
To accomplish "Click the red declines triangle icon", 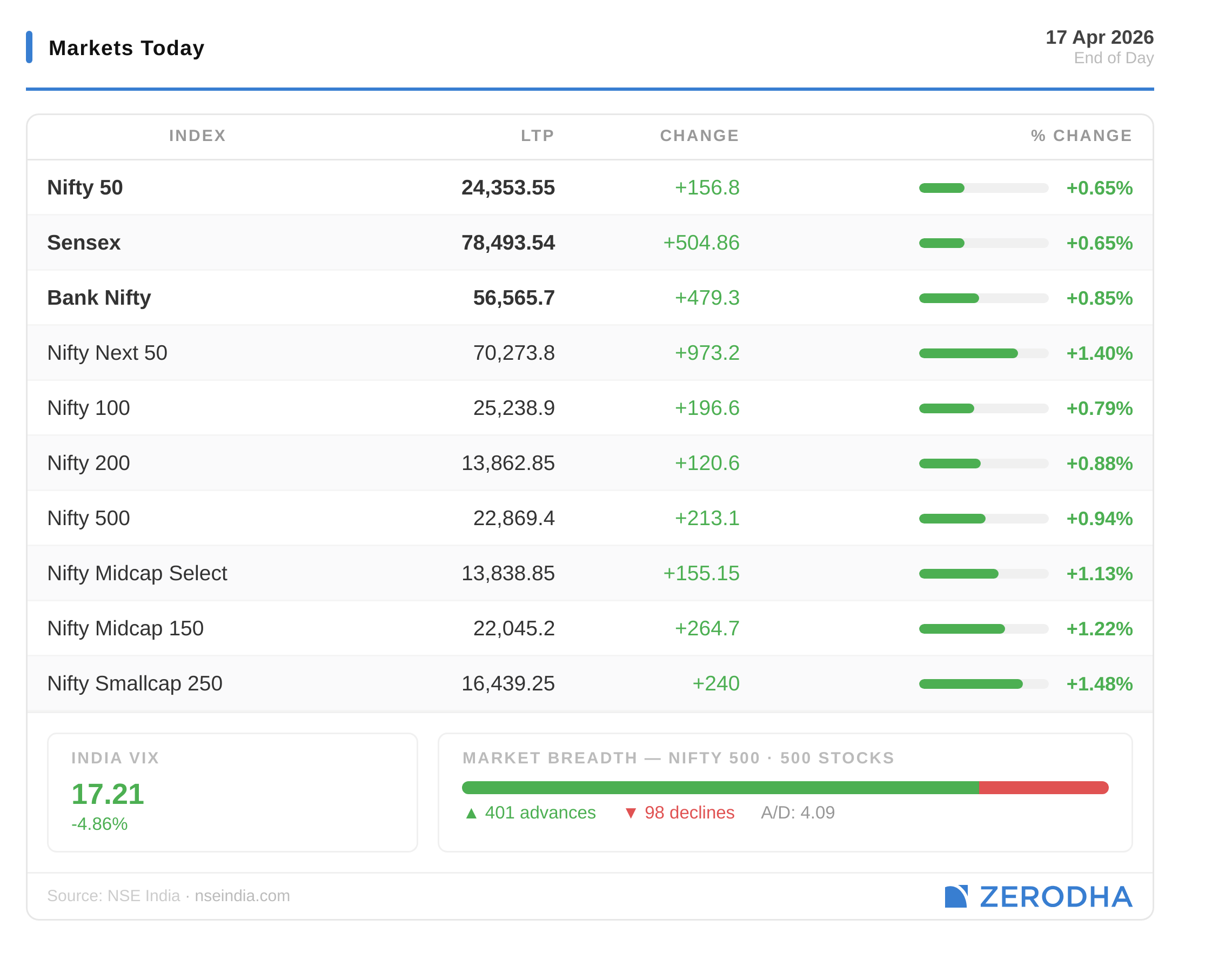I will (631, 813).
